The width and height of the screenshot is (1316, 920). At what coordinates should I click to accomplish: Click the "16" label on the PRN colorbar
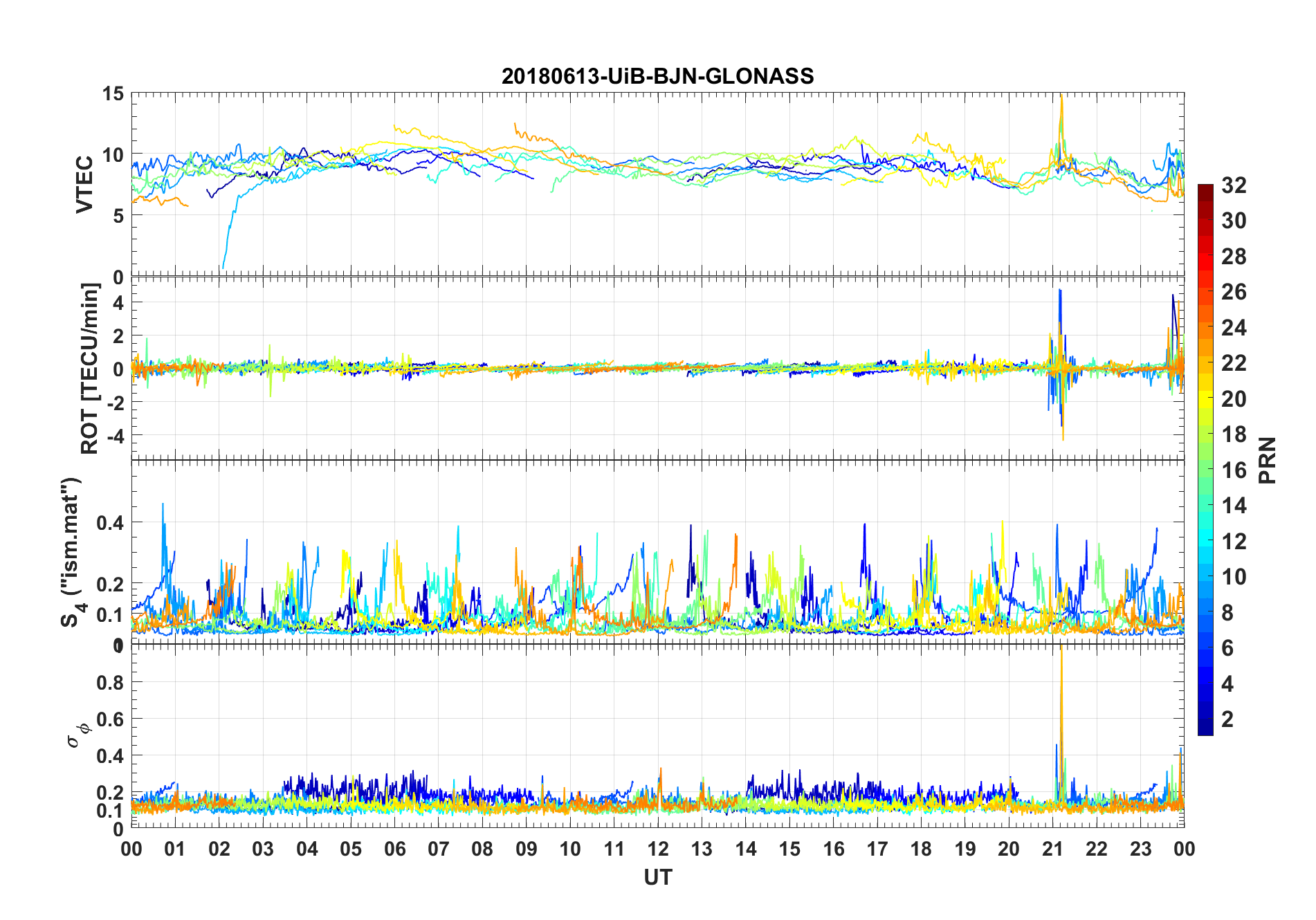1234,470
